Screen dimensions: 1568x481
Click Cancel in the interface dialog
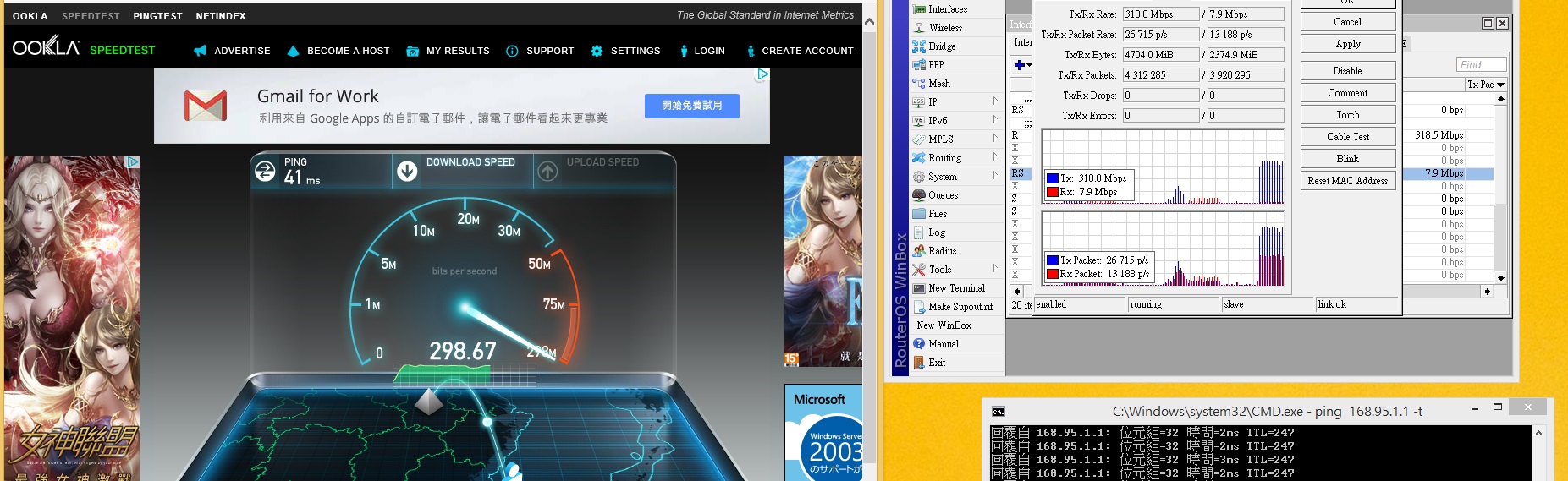(x=1348, y=22)
